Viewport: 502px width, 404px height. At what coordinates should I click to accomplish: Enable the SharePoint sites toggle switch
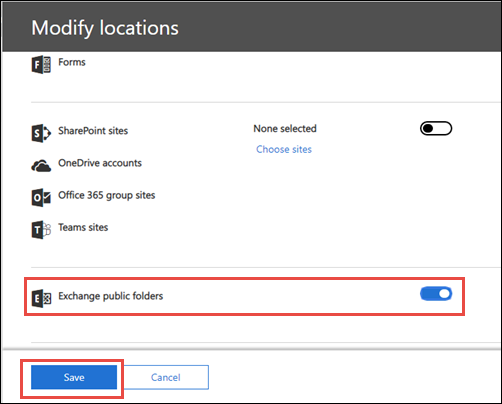tap(436, 128)
